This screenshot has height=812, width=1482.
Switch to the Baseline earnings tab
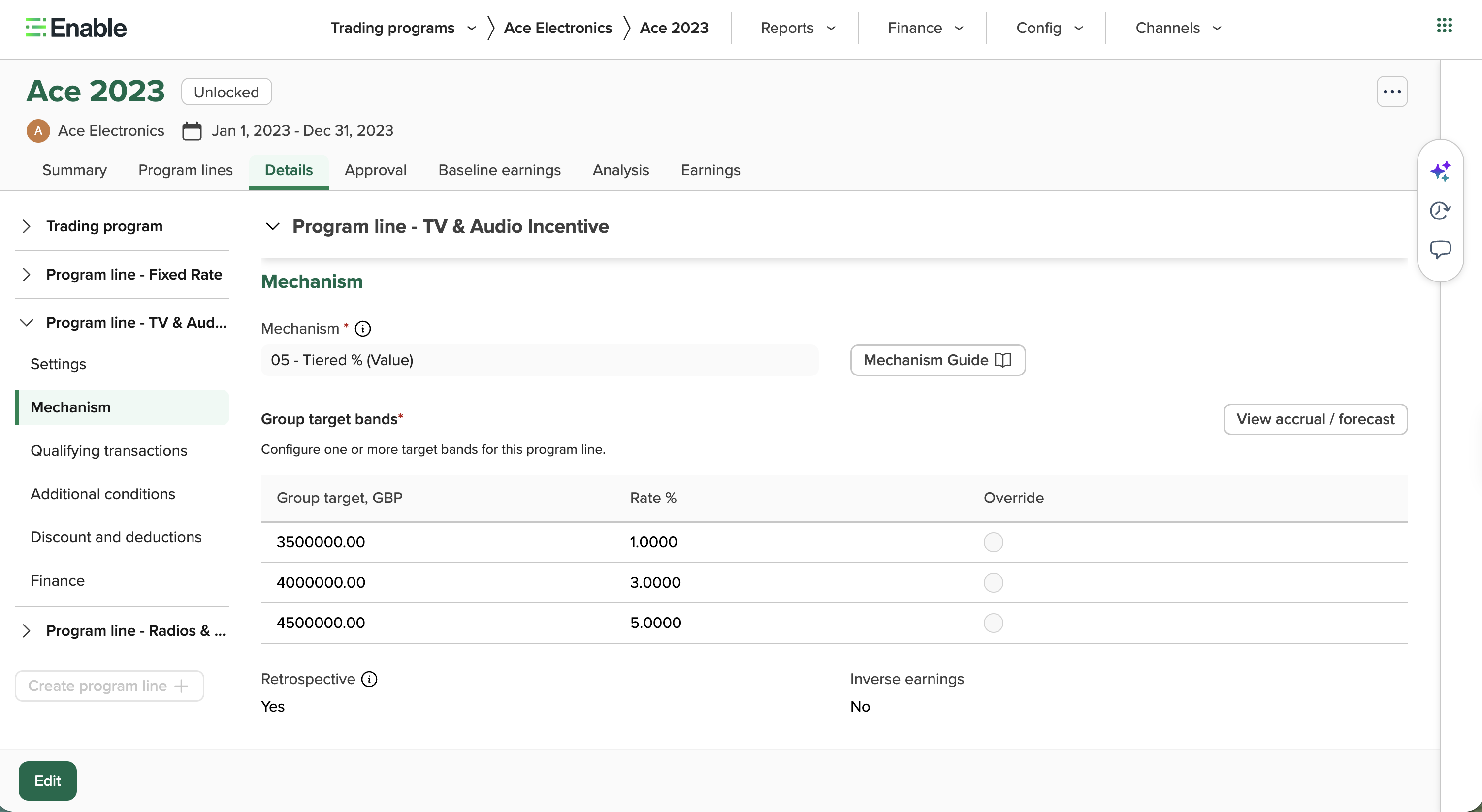pos(499,170)
